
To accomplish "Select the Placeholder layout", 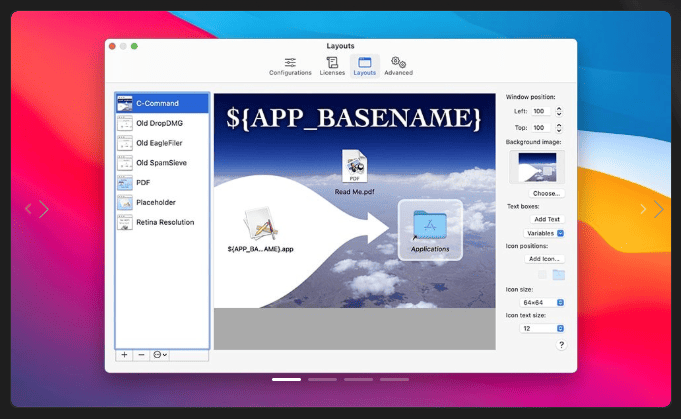I will pyautogui.click(x=162, y=202).
